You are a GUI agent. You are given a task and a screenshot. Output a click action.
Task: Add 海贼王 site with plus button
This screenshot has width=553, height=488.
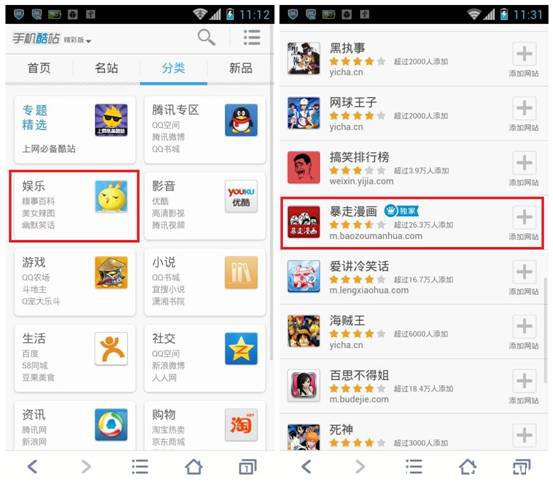(524, 325)
